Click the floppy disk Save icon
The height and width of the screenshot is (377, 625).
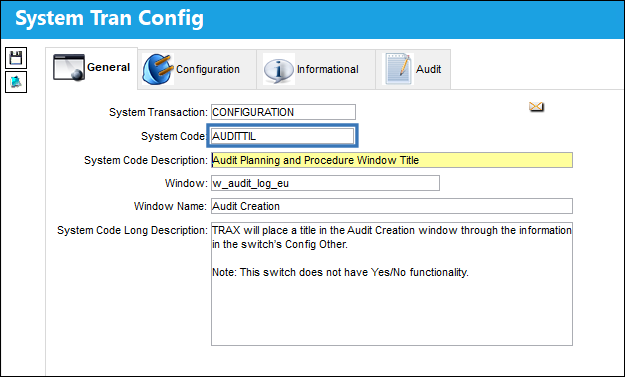[x=16, y=58]
